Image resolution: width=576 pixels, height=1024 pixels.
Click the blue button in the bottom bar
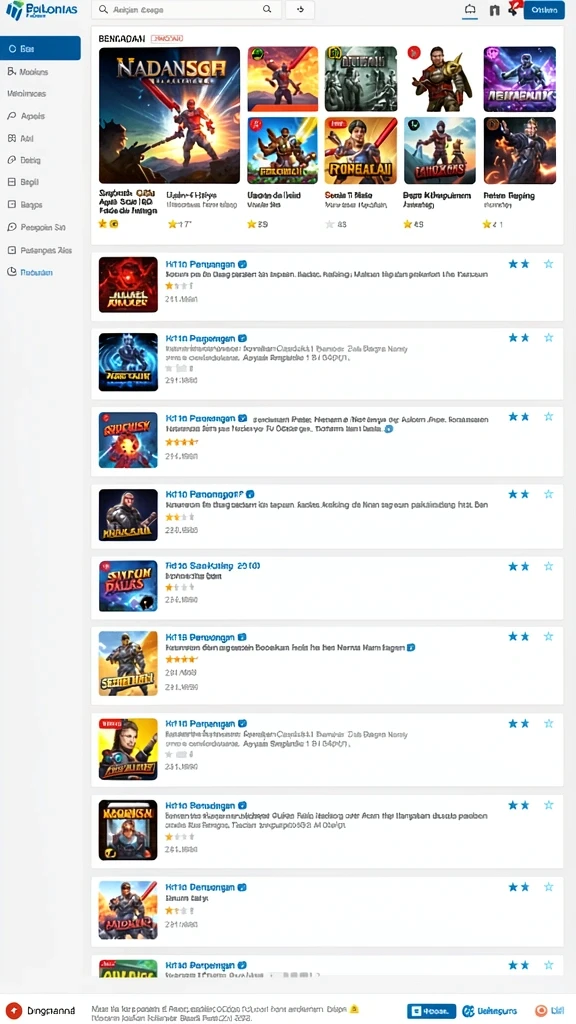point(431,1011)
